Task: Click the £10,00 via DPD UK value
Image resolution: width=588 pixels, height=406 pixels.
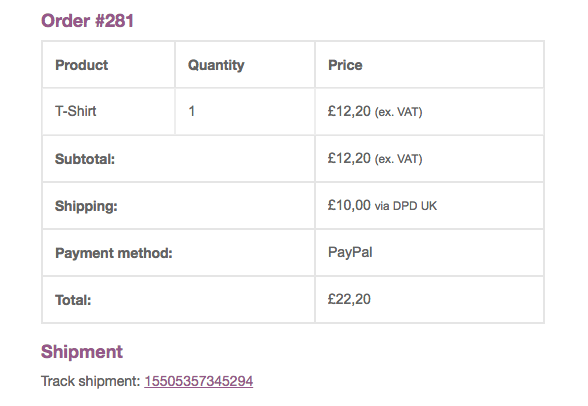Action: 382,205
